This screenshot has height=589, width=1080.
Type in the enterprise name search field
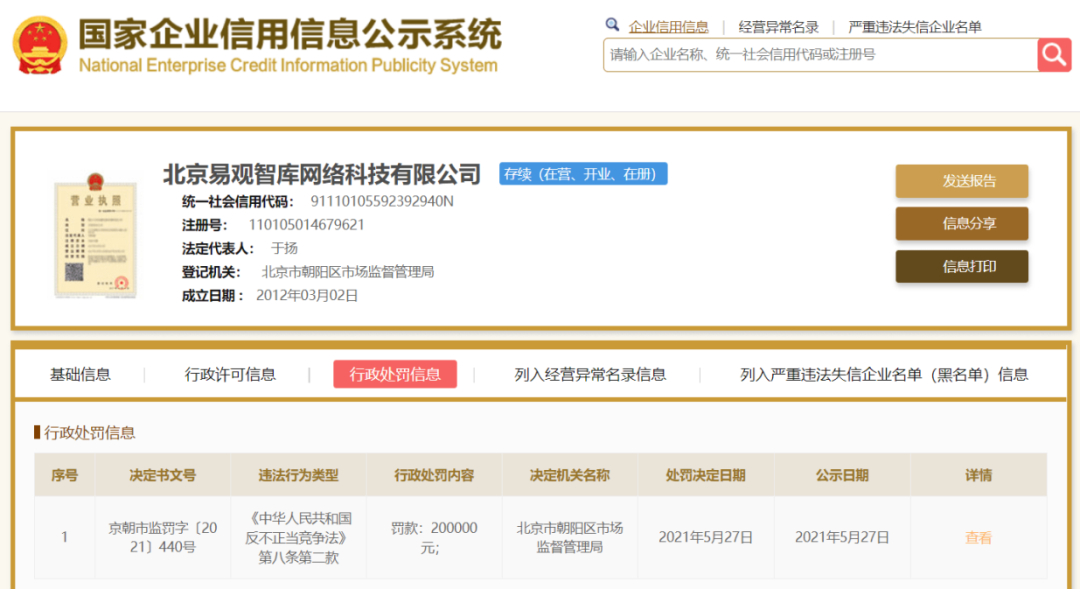[x=820, y=55]
